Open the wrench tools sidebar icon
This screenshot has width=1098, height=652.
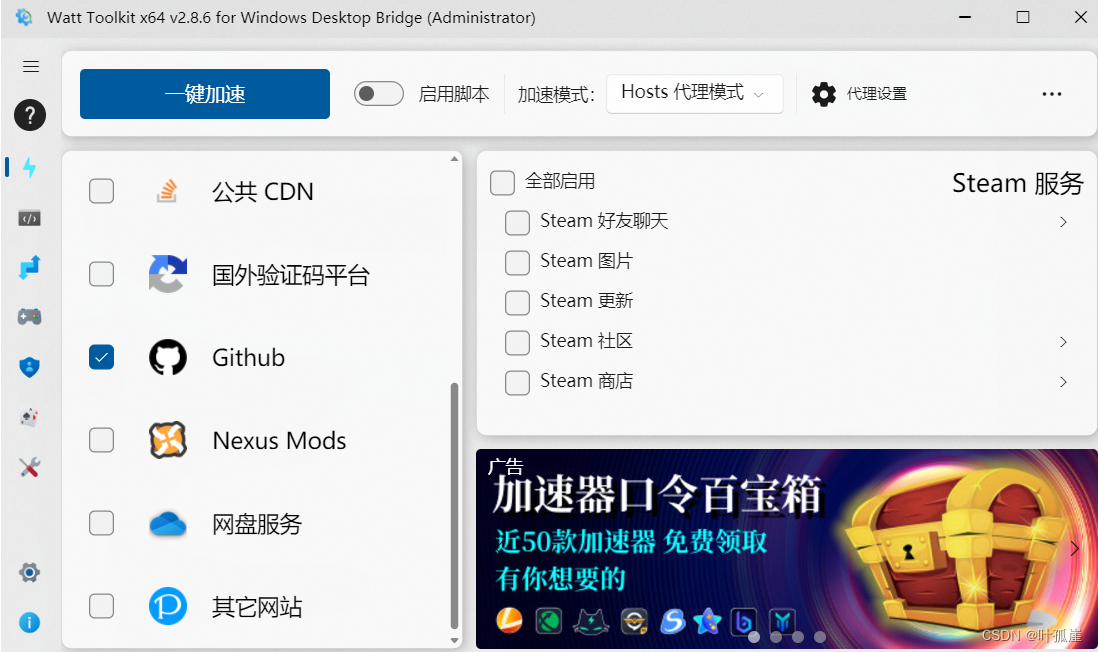29,467
